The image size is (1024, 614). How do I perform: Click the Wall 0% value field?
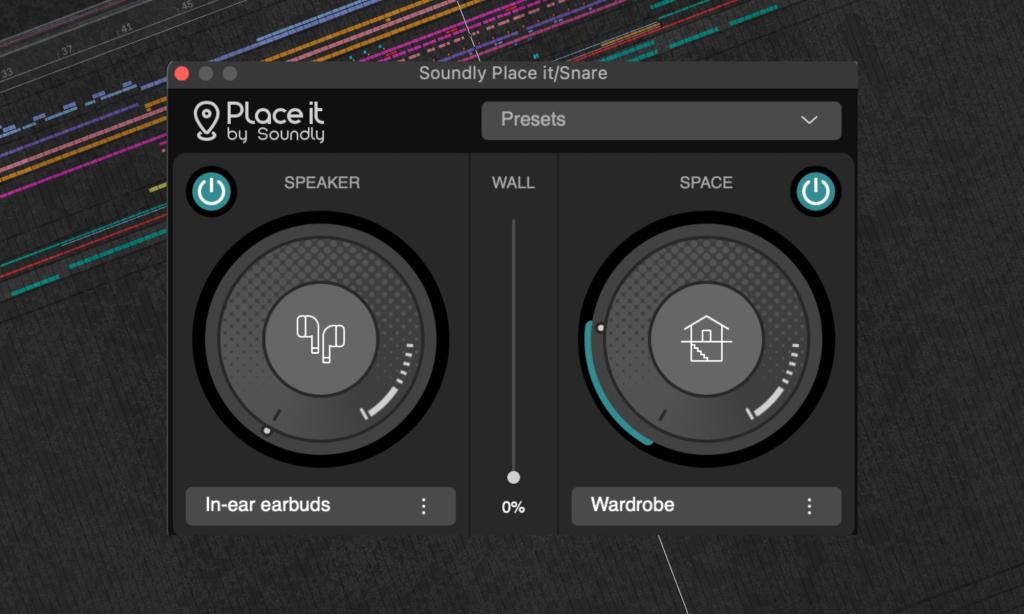513,507
